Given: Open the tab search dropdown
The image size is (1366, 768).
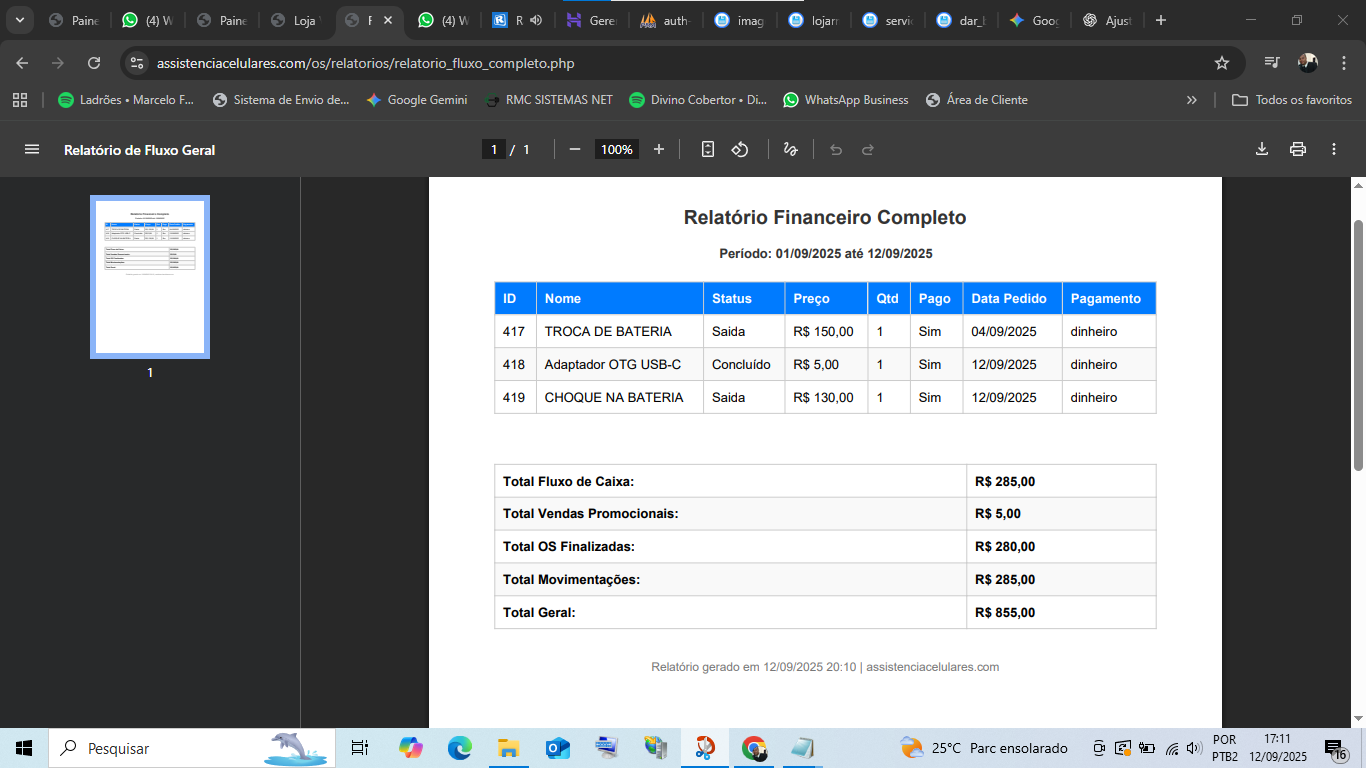Looking at the screenshot, I should coord(19,20).
